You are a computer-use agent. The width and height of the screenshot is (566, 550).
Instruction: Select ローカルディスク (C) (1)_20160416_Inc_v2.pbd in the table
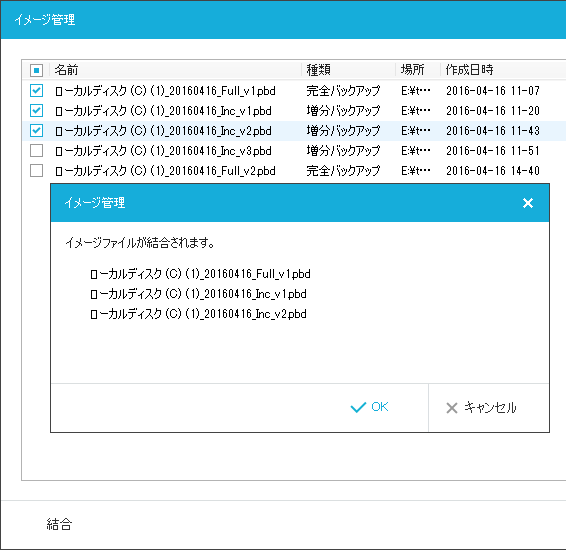pyautogui.click(x=163, y=130)
